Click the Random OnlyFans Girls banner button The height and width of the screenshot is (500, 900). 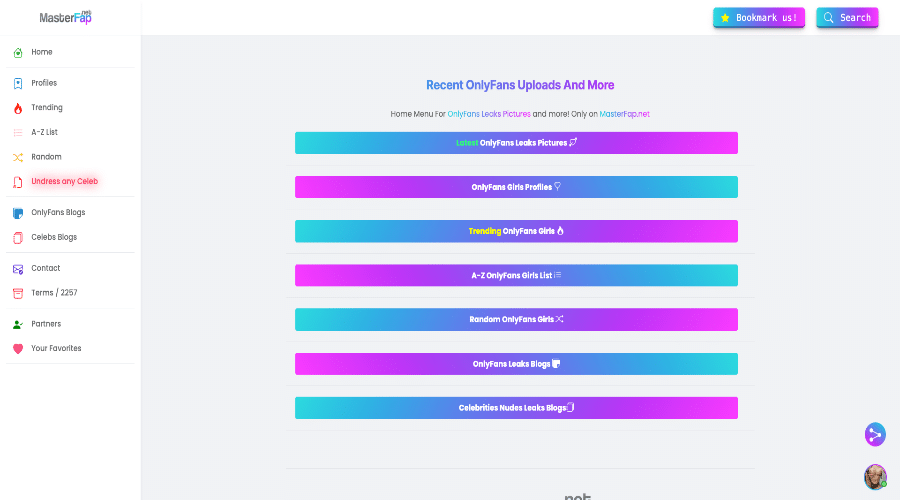point(516,319)
